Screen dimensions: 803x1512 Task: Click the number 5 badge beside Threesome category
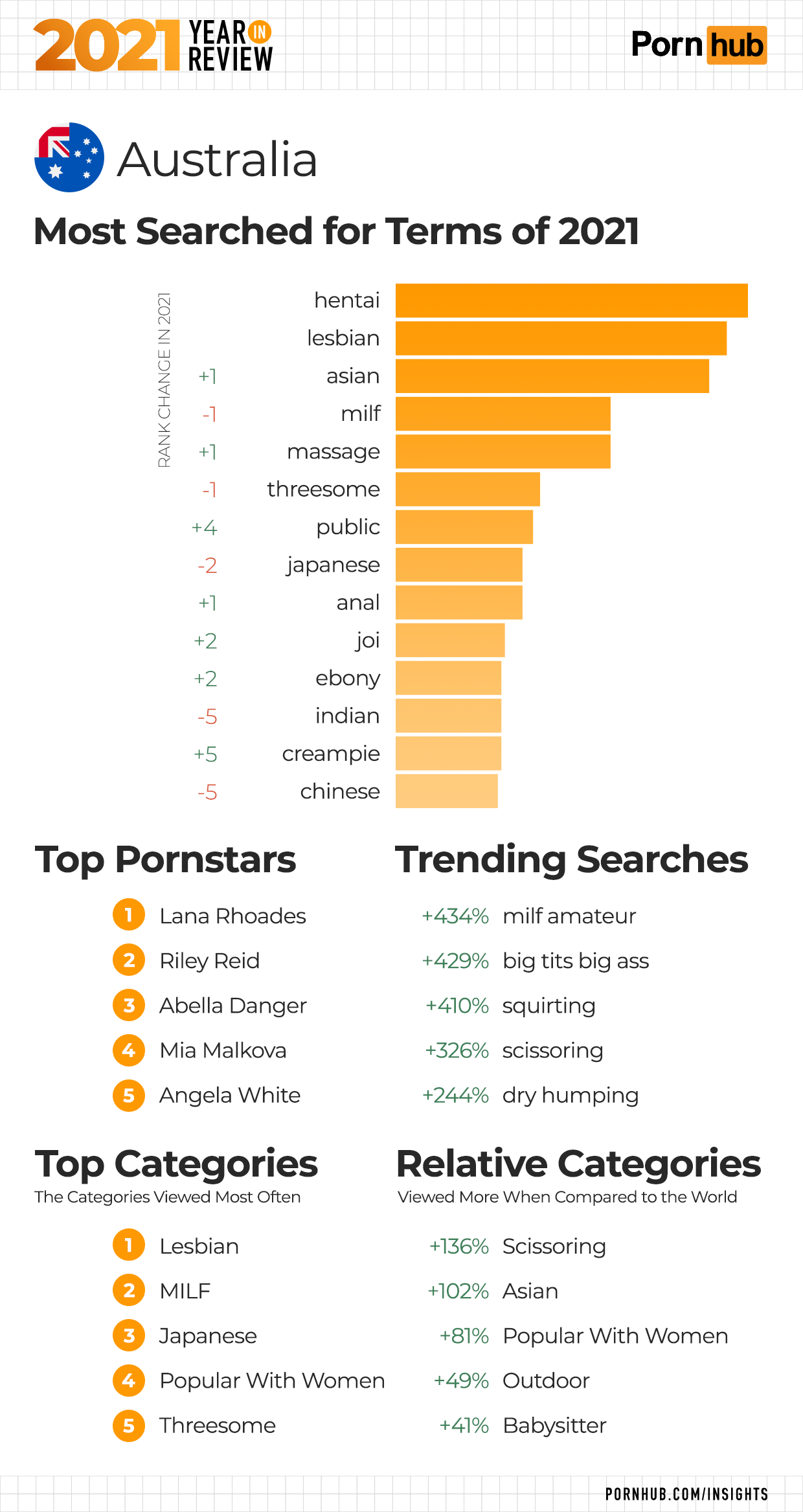click(129, 1425)
